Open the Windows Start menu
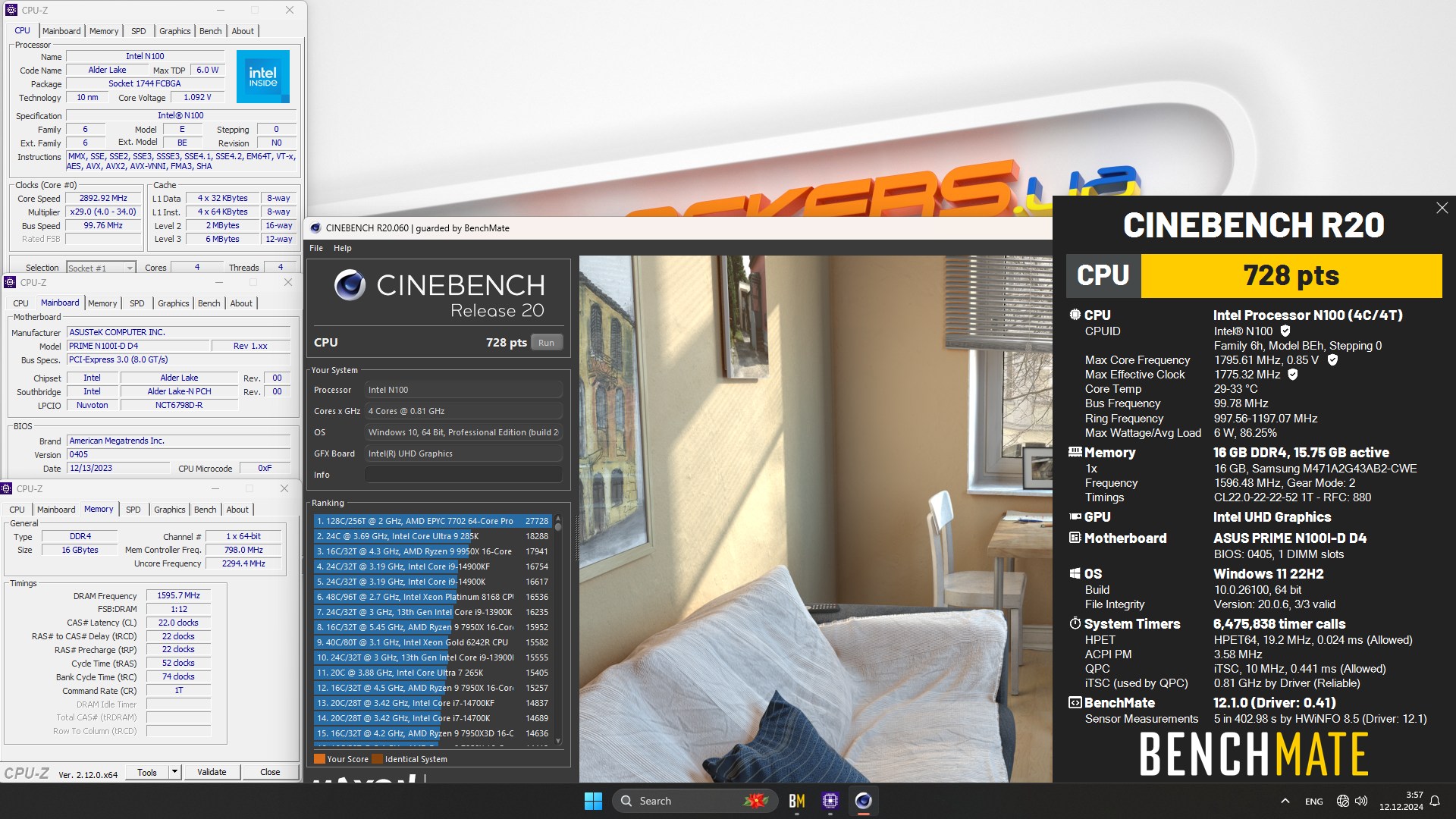 click(x=593, y=801)
